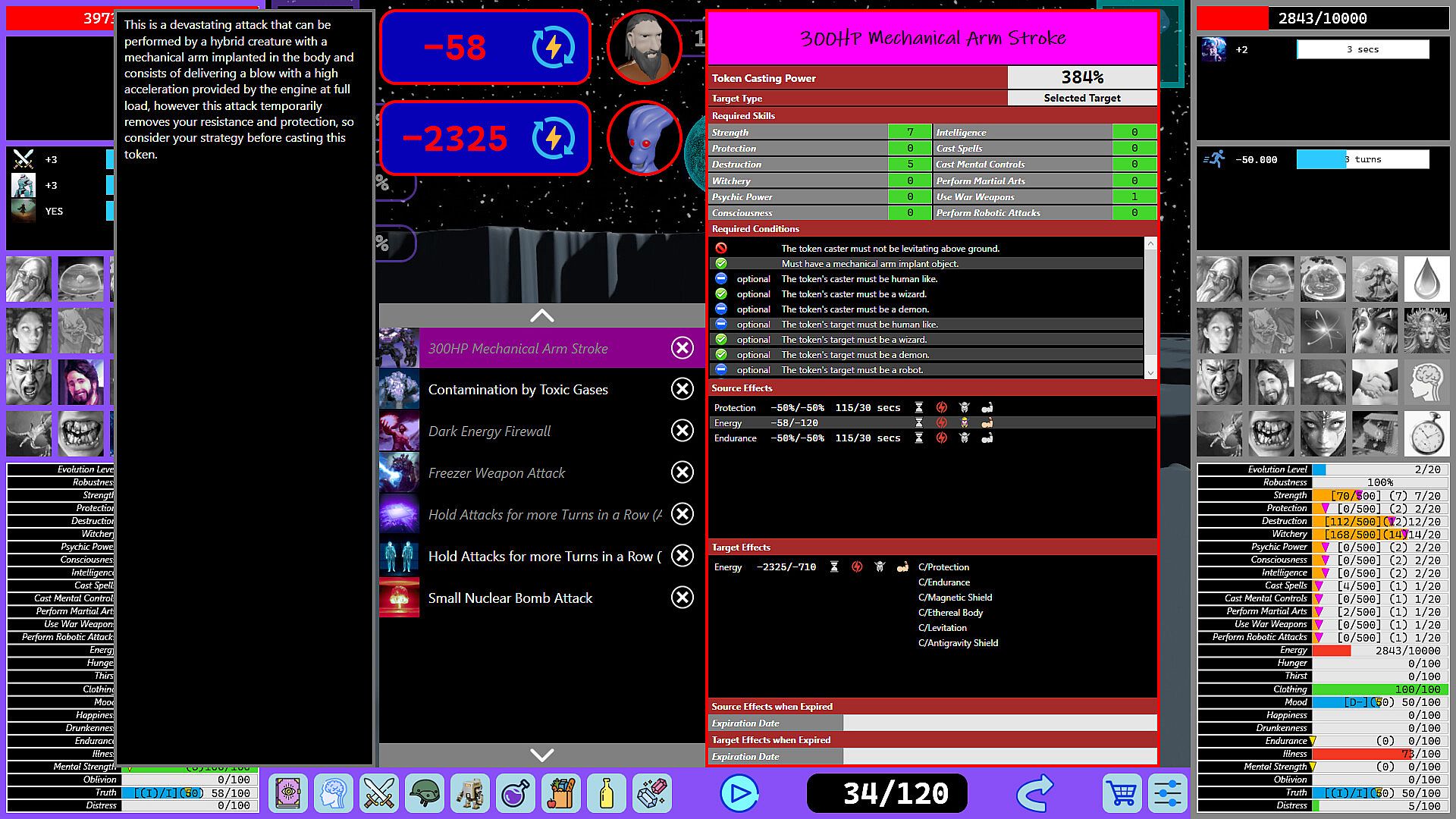Click the crossed swords weapons icon

pyautogui.click(x=378, y=794)
